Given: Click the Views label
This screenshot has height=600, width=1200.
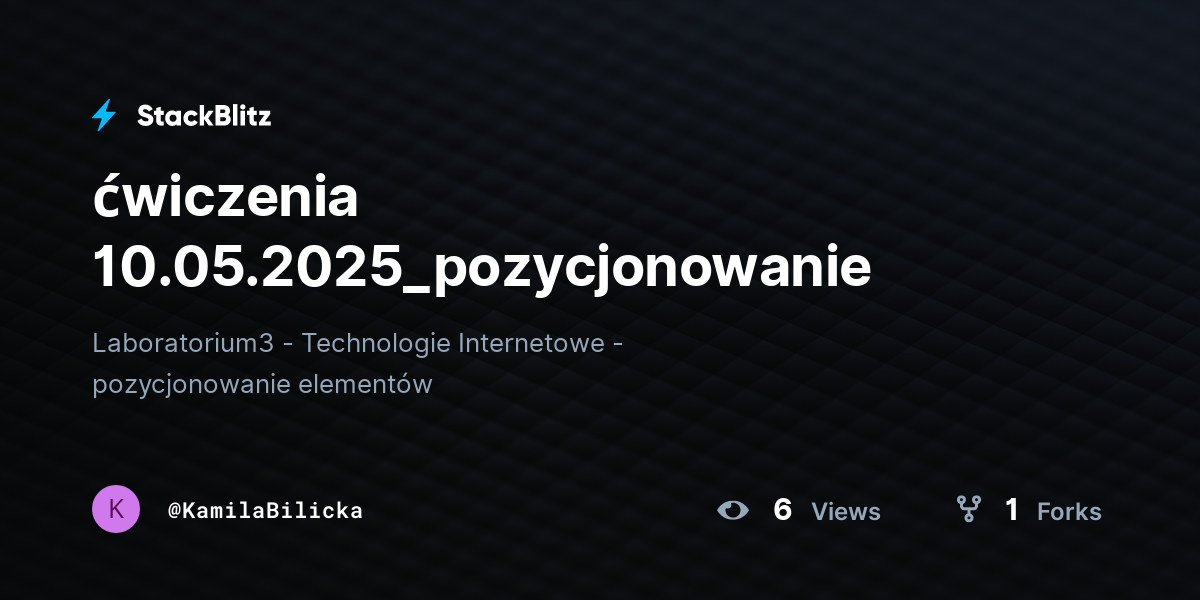Looking at the screenshot, I should [x=846, y=512].
